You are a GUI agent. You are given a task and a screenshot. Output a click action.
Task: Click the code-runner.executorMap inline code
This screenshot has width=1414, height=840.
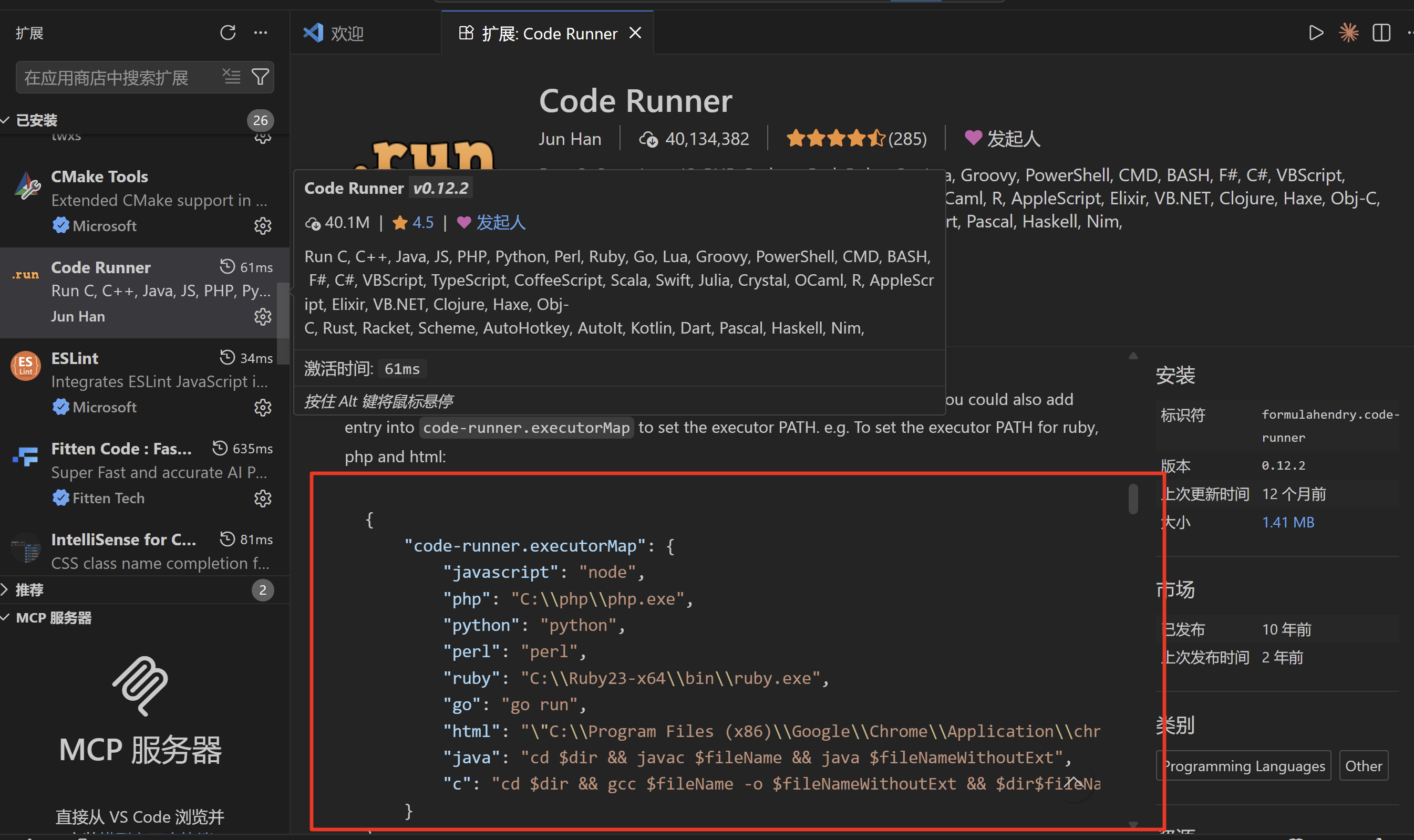click(x=526, y=428)
